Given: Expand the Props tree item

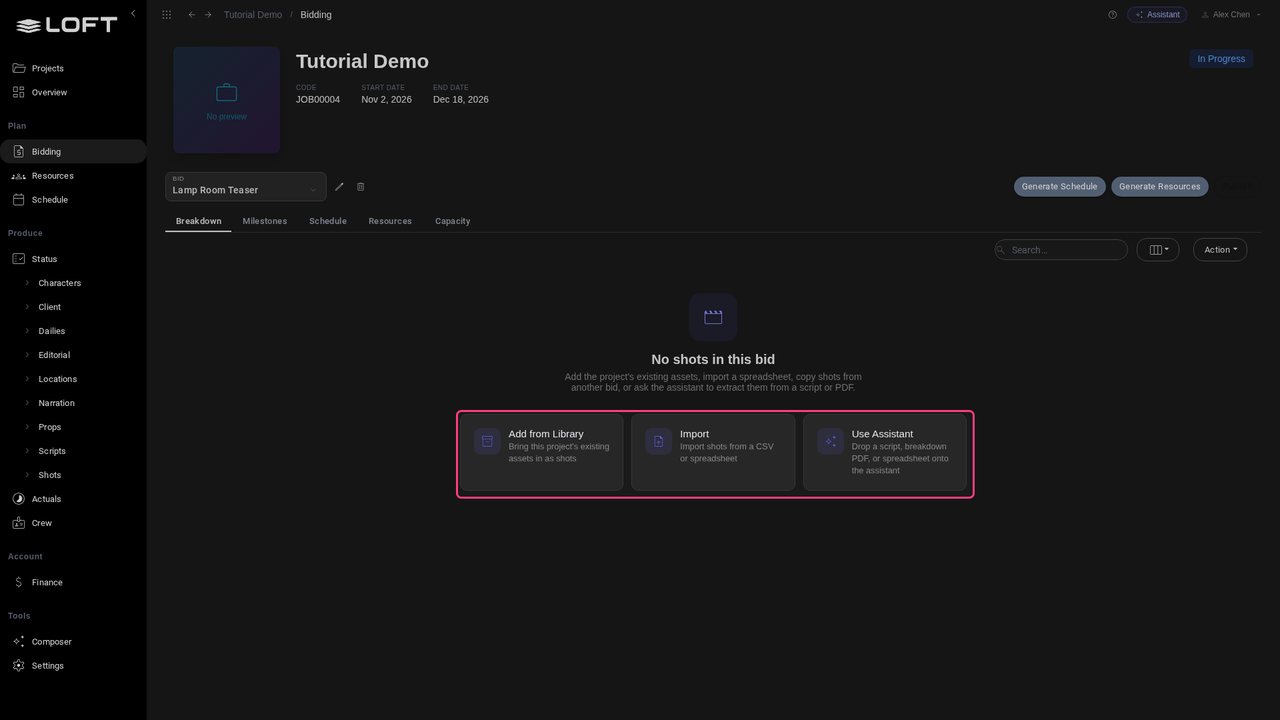Looking at the screenshot, I should 28,427.
